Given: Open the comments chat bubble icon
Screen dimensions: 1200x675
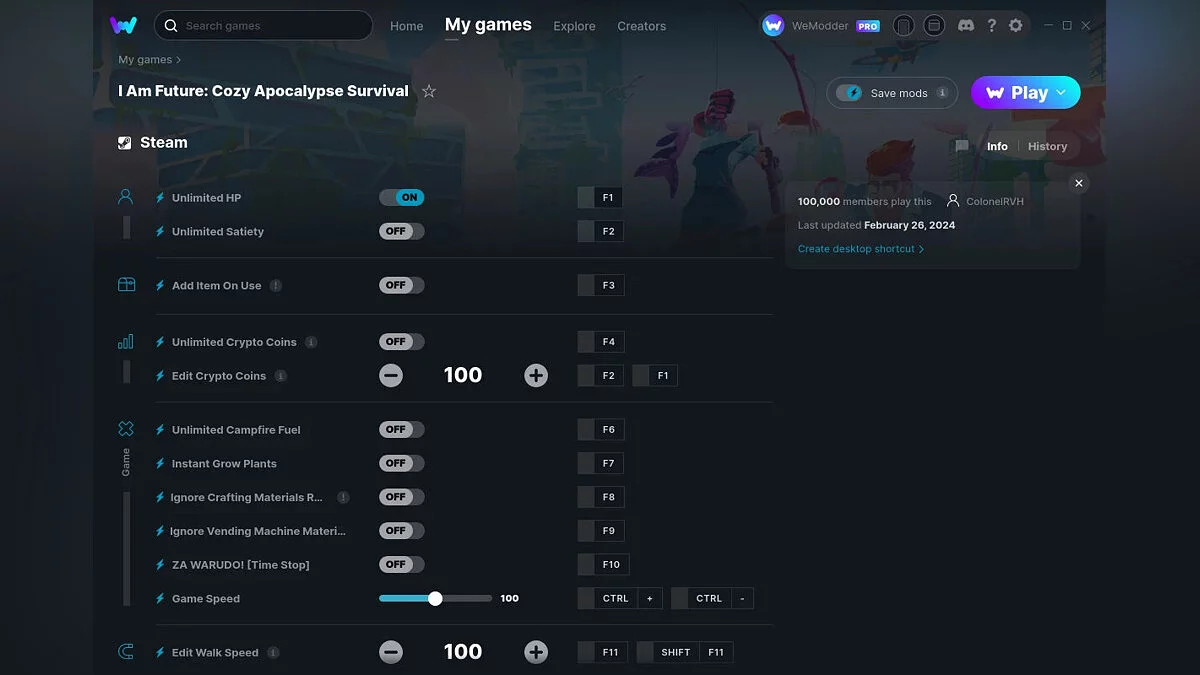Looking at the screenshot, I should [x=962, y=146].
